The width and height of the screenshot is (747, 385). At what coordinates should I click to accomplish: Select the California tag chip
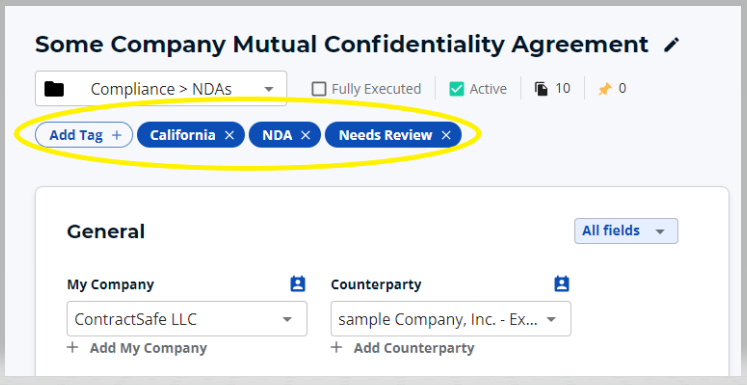tap(182, 135)
